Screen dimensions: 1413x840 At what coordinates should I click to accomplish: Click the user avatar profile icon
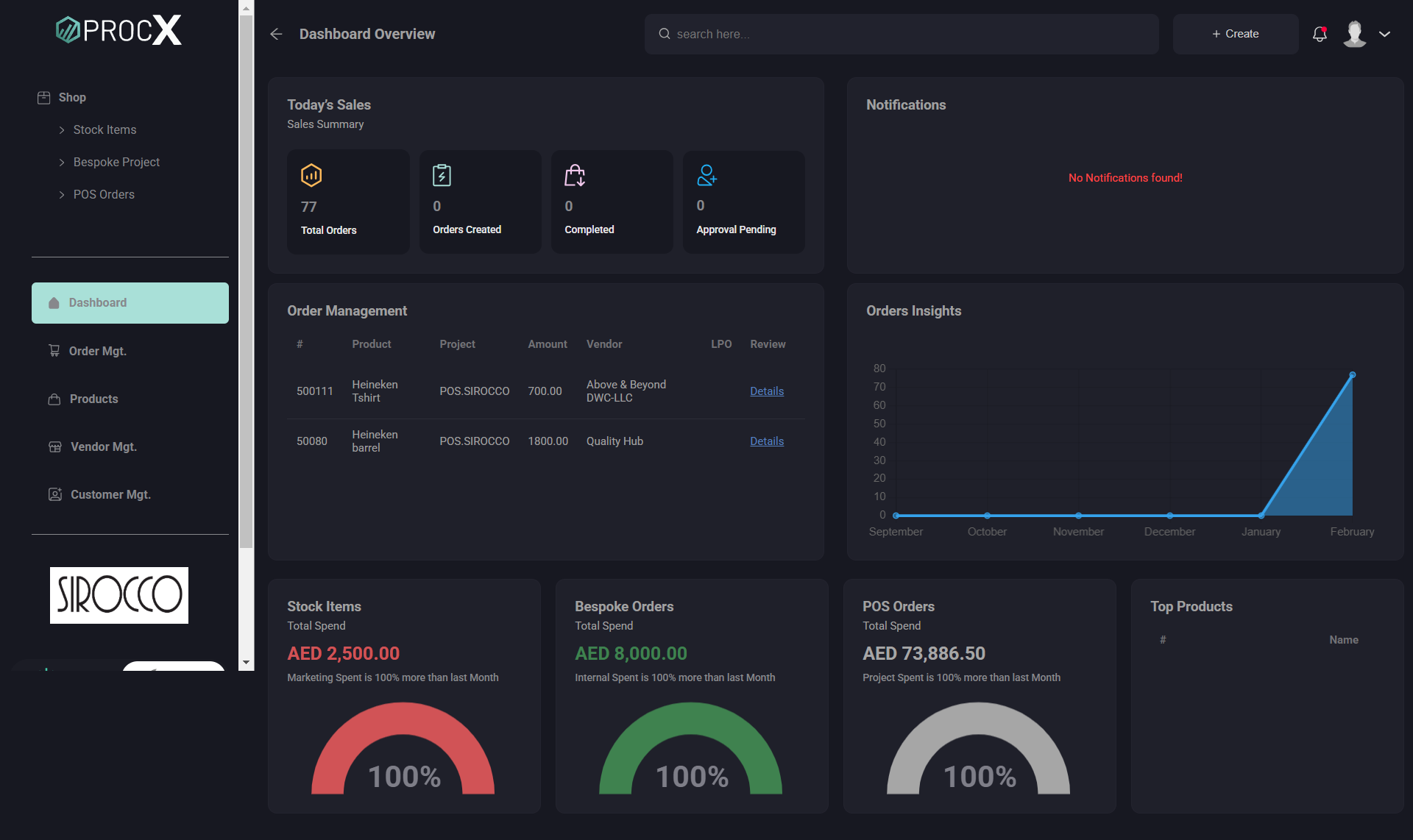pyautogui.click(x=1354, y=34)
